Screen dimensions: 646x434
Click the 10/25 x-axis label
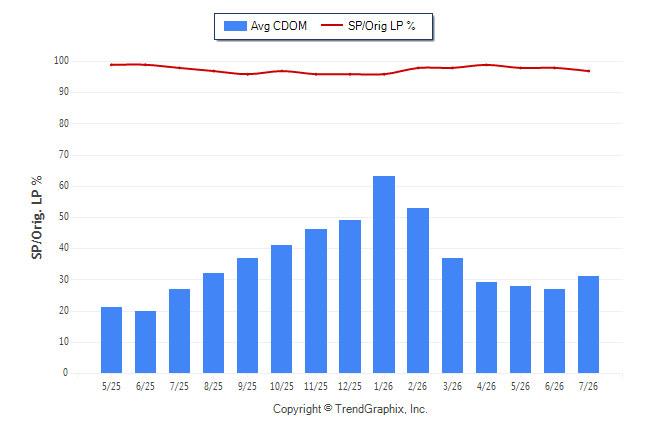[282, 387]
